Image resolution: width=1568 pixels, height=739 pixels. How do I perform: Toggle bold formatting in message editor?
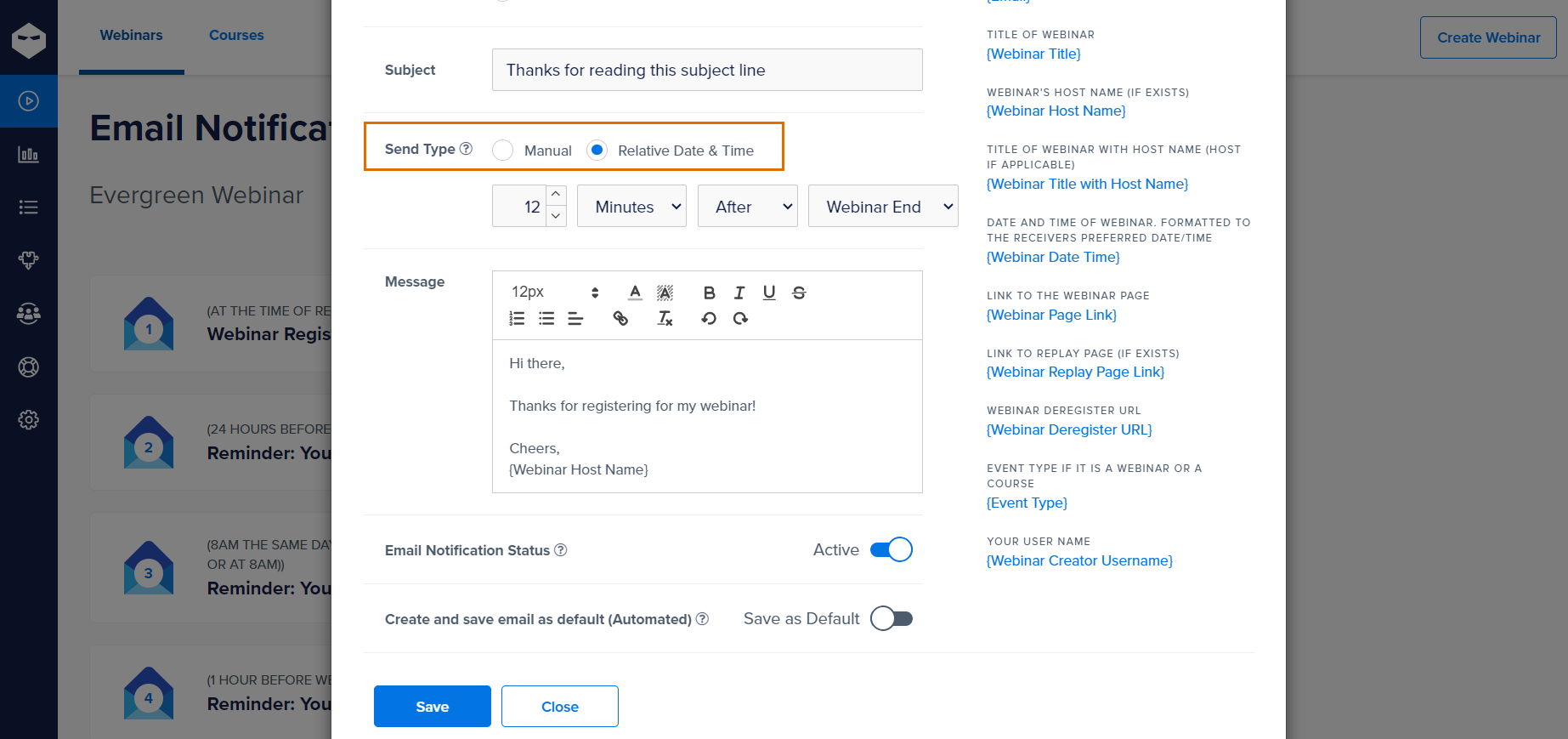[709, 293]
